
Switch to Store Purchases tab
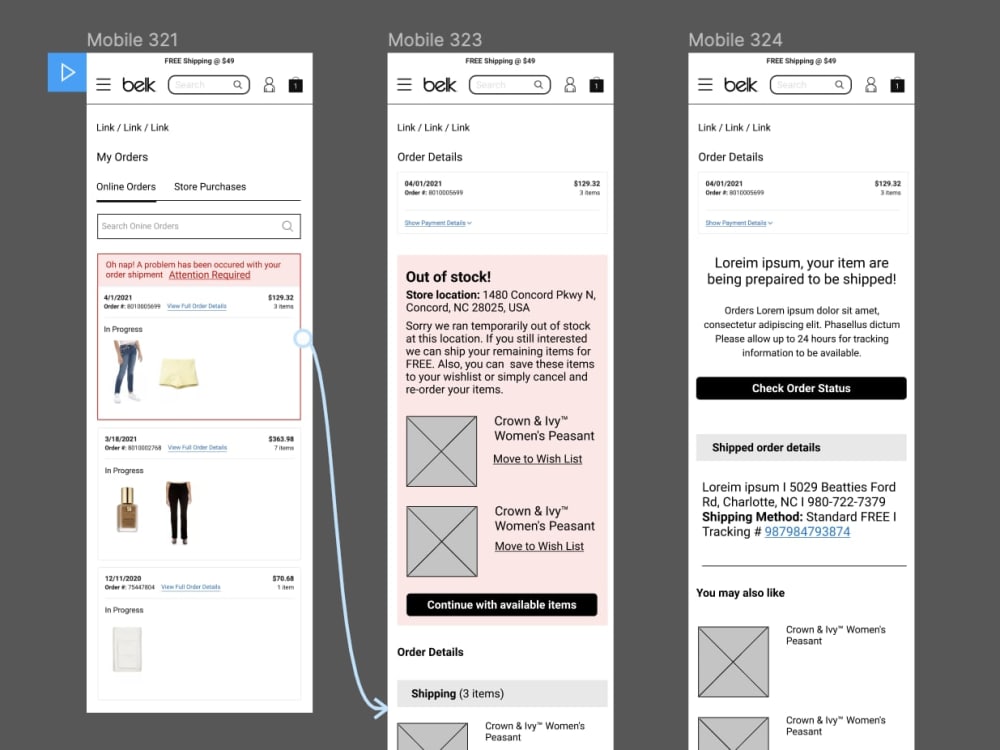(210, 187)
